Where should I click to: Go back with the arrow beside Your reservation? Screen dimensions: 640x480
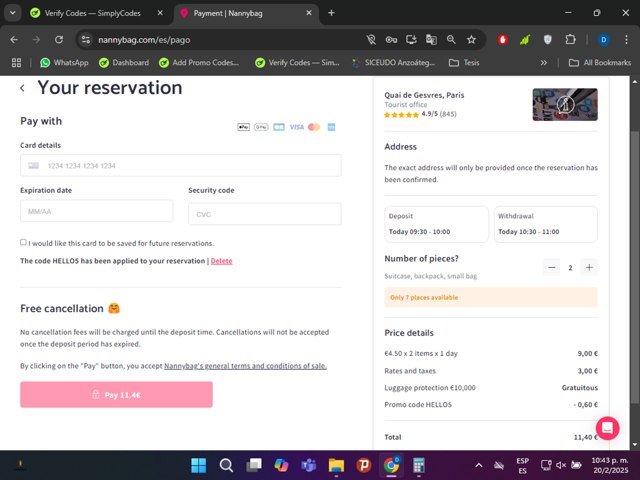pos(22,88)
